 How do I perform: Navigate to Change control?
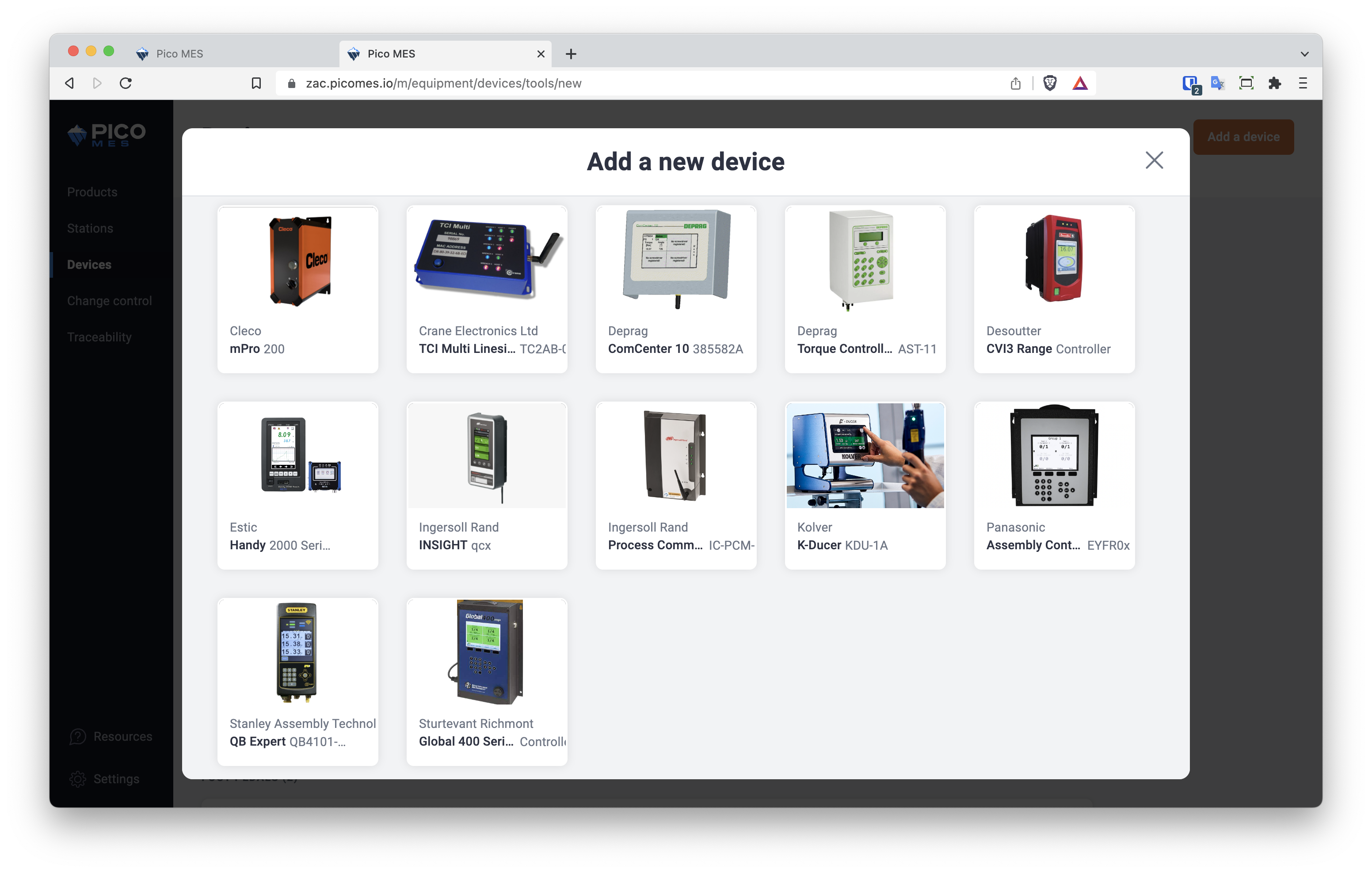click(109, 300)
